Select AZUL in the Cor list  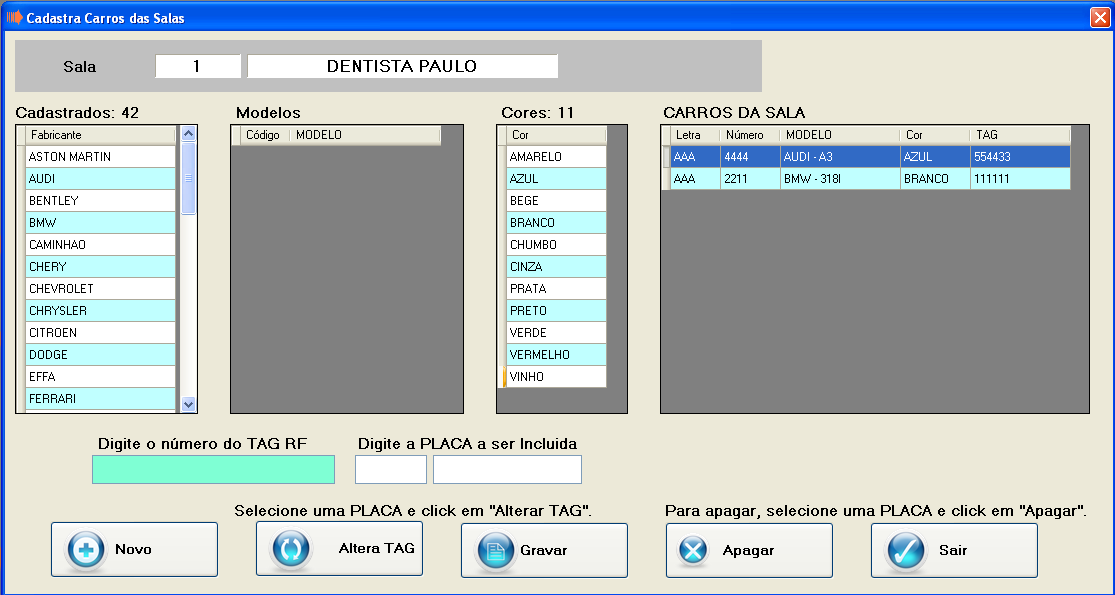[x=556, y=178]
